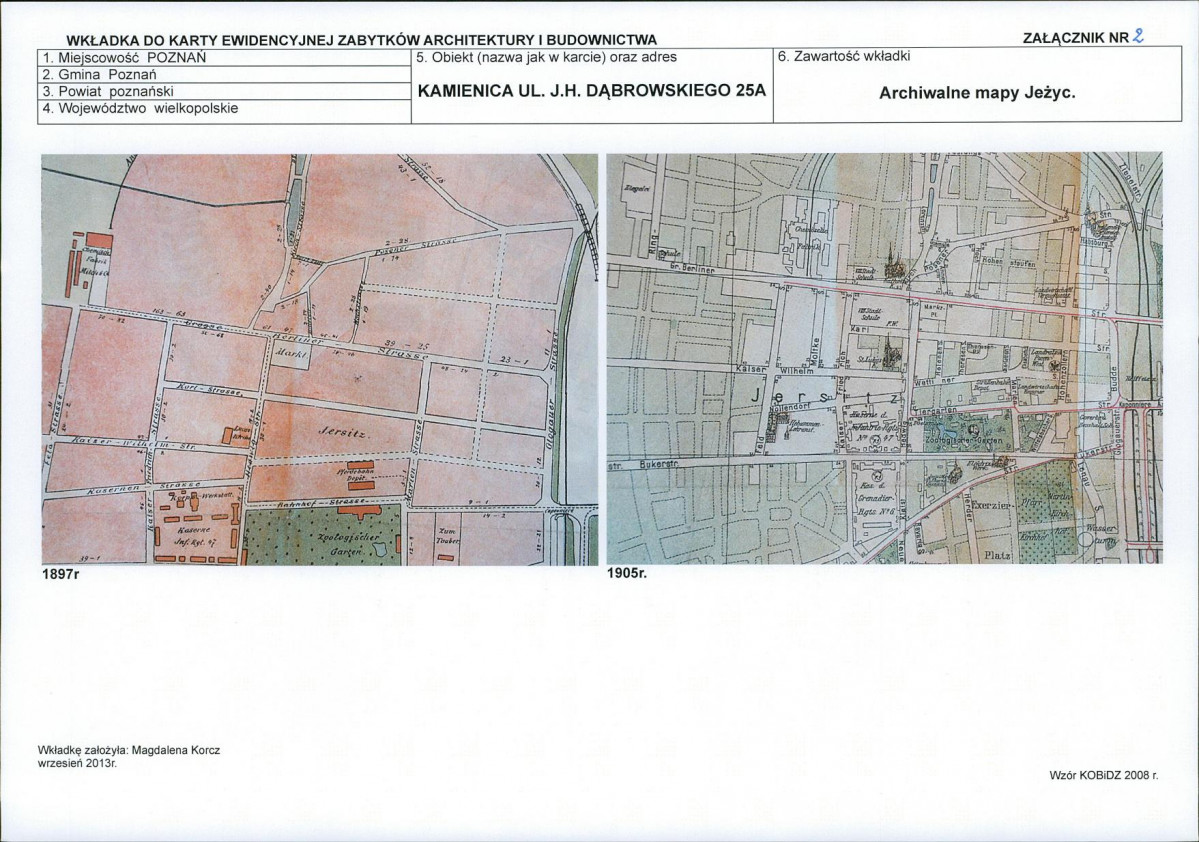The height and width of the screenshot is (842, 1199).
Task: Click the 'Archiwalne mapy Jeżyc.' content text
Action: pyautogui.click(x=977, y=93)
